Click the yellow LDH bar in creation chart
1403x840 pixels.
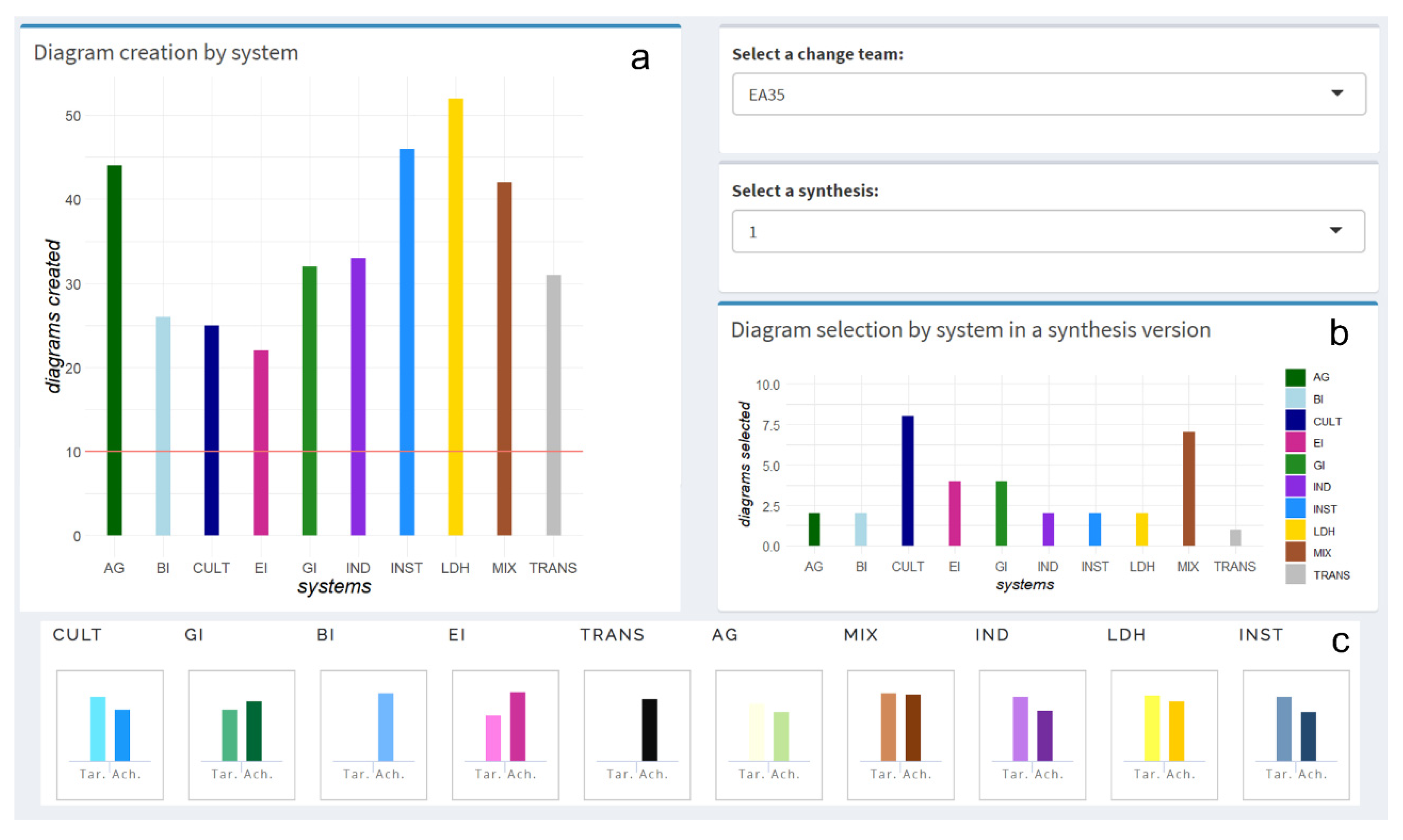tap(456, 317)
